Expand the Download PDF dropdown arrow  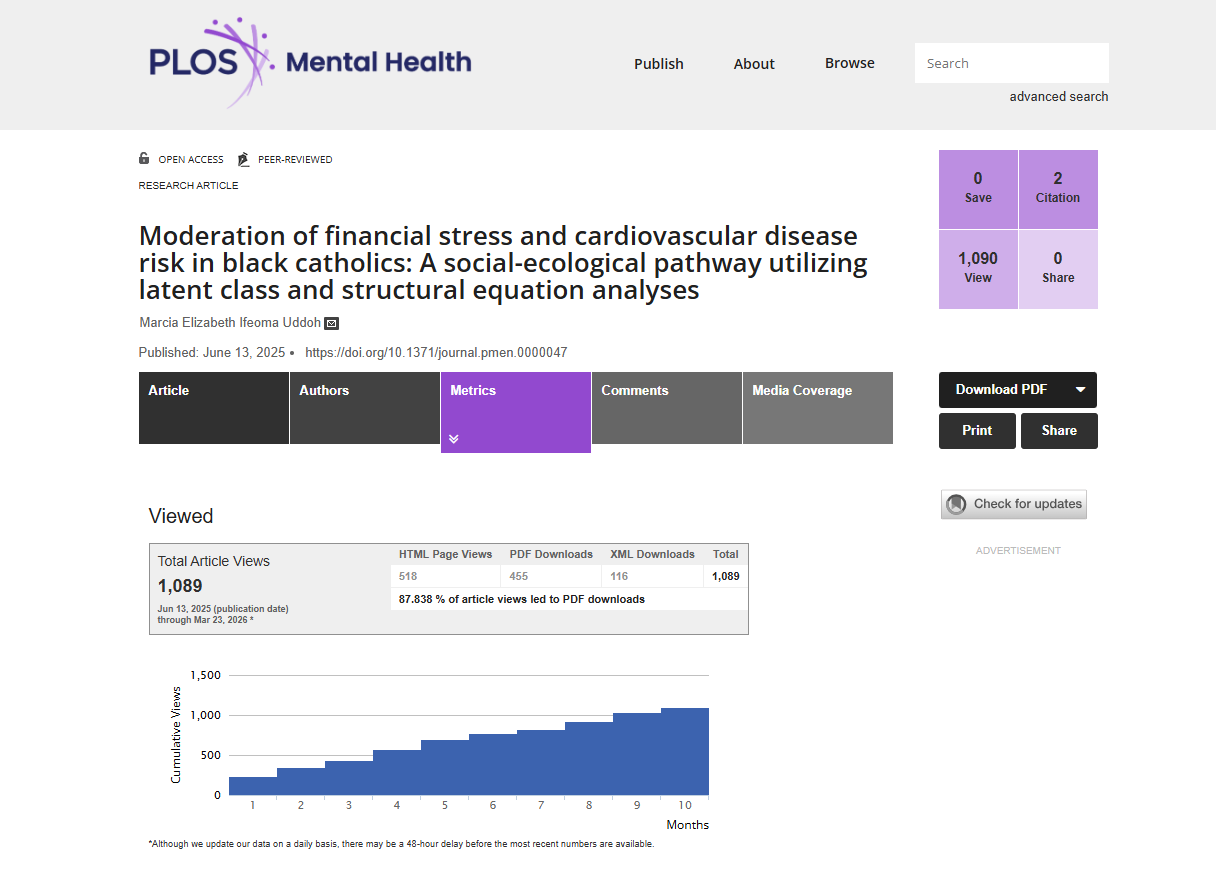click(1080, 390)
